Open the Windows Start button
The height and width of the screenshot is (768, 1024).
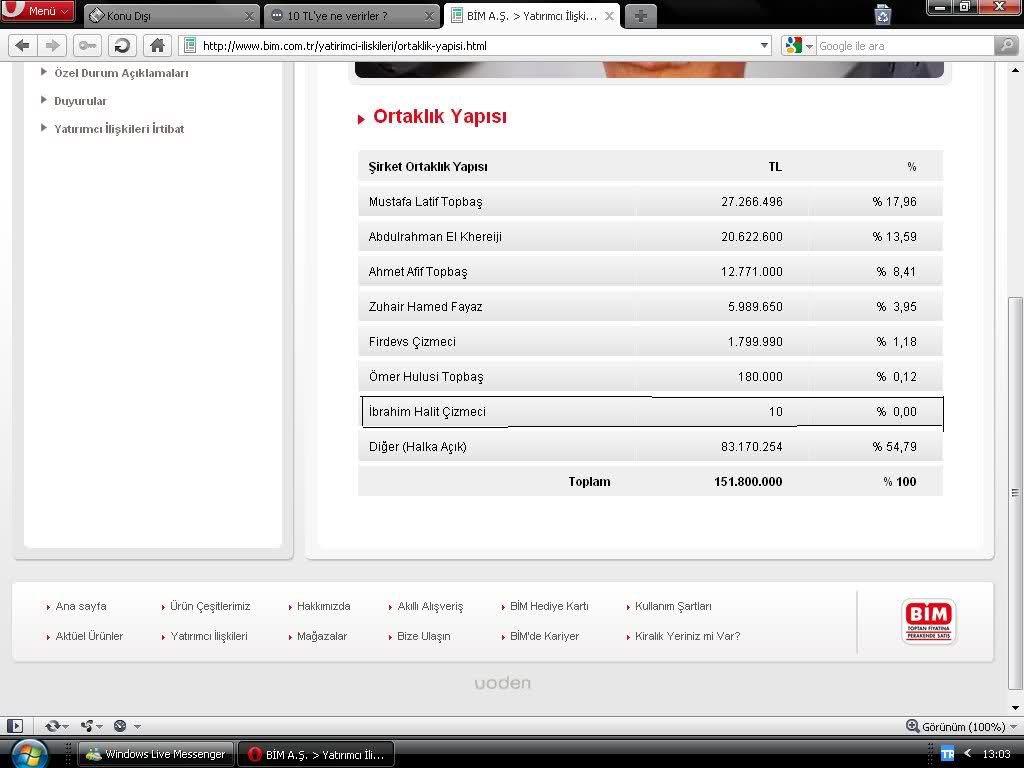point(29,755)
